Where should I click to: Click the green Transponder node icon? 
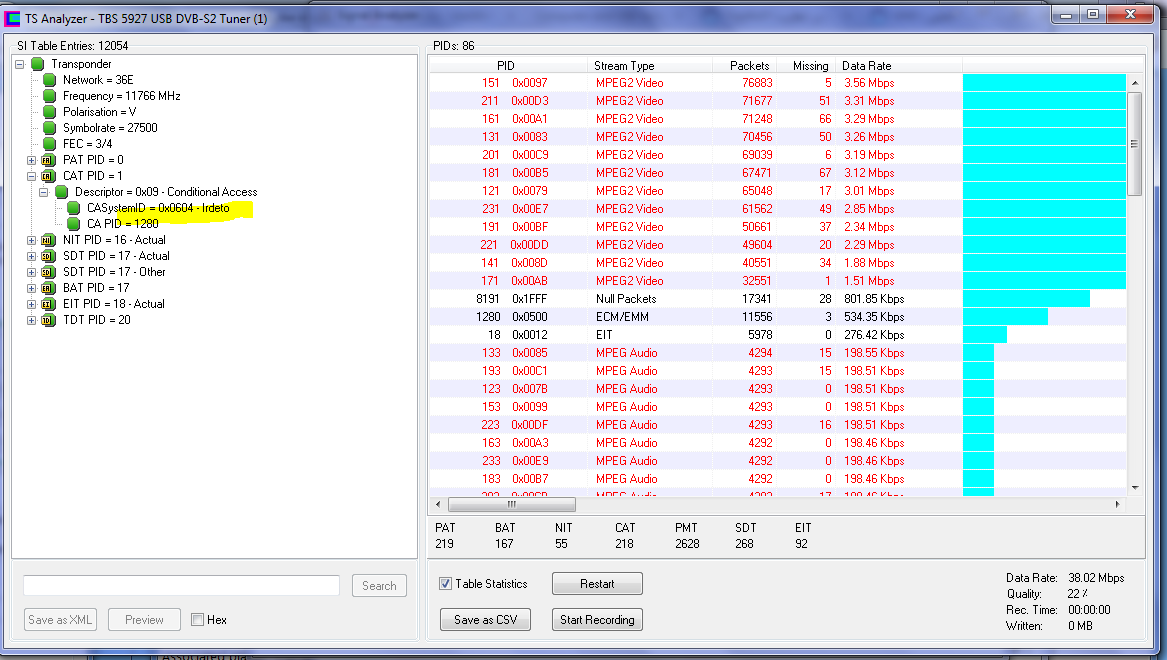coord(38,64)
